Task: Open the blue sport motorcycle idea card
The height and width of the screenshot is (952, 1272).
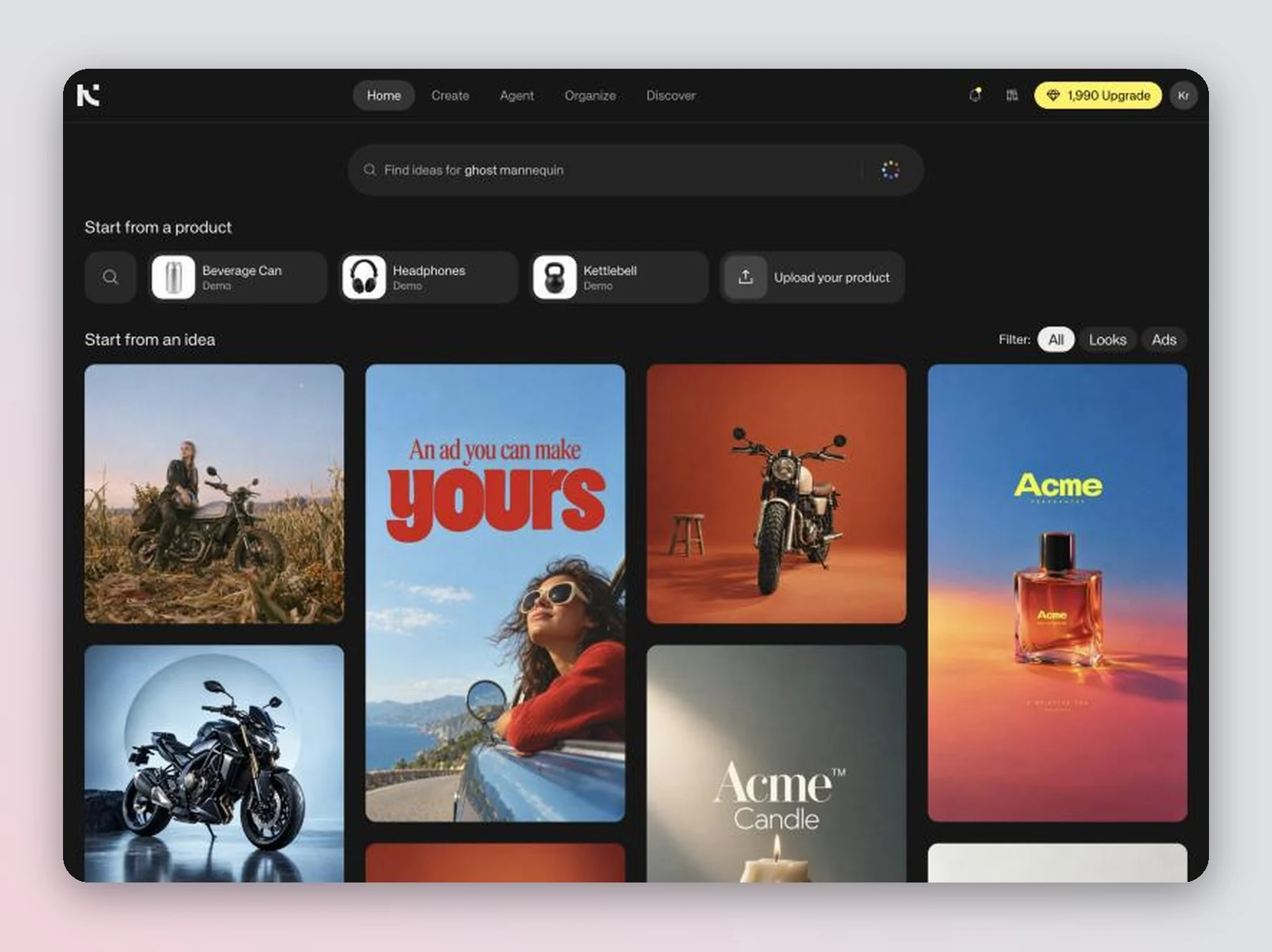Action: tap(214, 764)
